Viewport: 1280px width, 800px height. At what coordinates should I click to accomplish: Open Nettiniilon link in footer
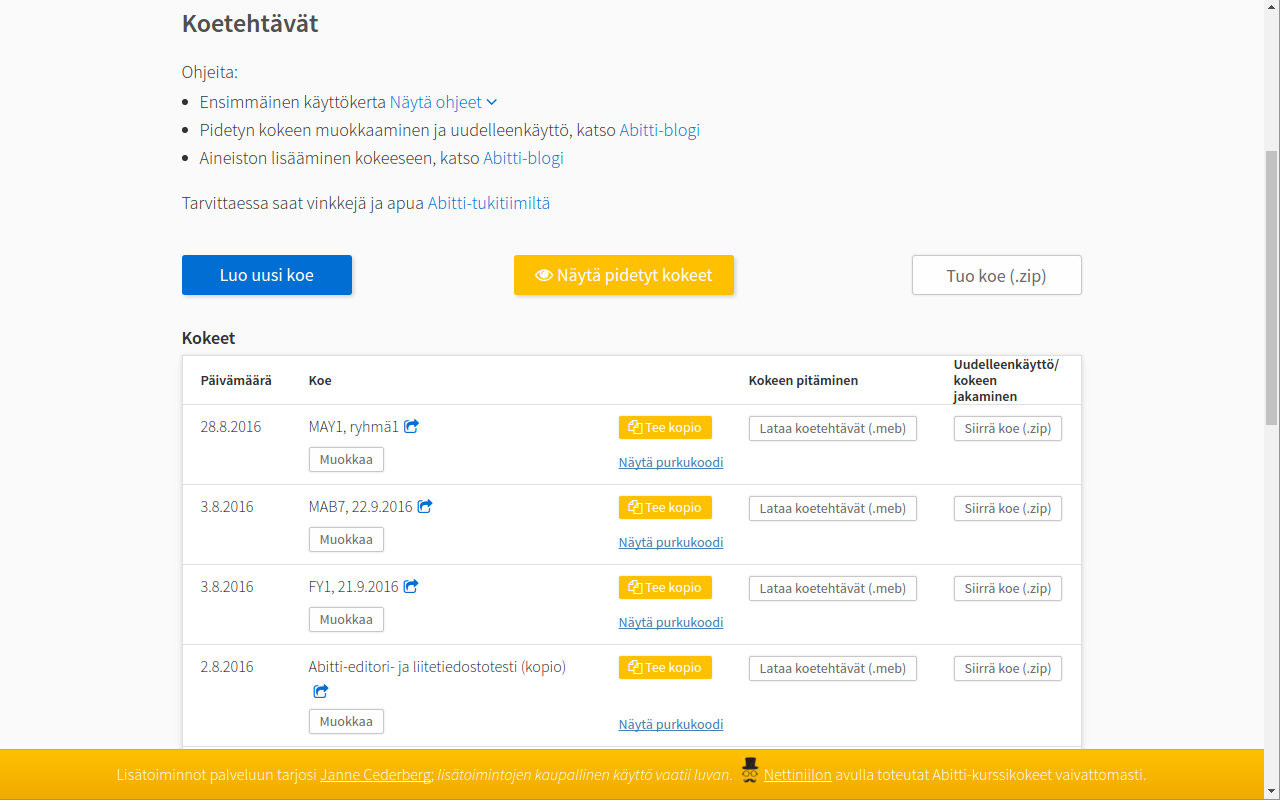click(x=798, y=775)
